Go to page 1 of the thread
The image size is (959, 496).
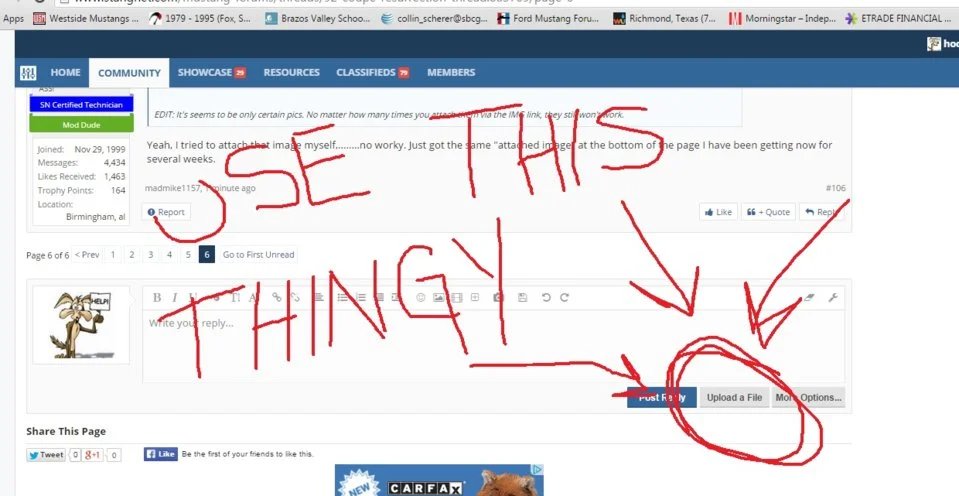point(113,254)
